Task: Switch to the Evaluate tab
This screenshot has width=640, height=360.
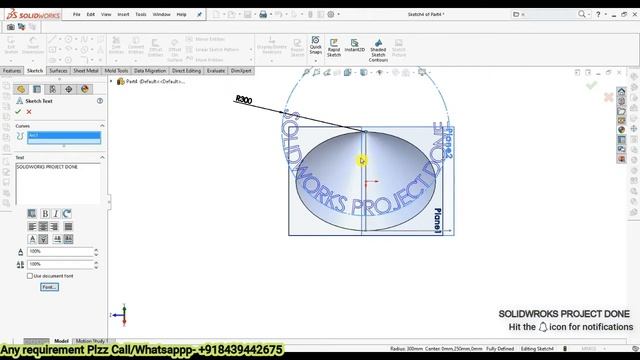Action: pos(216,71)
